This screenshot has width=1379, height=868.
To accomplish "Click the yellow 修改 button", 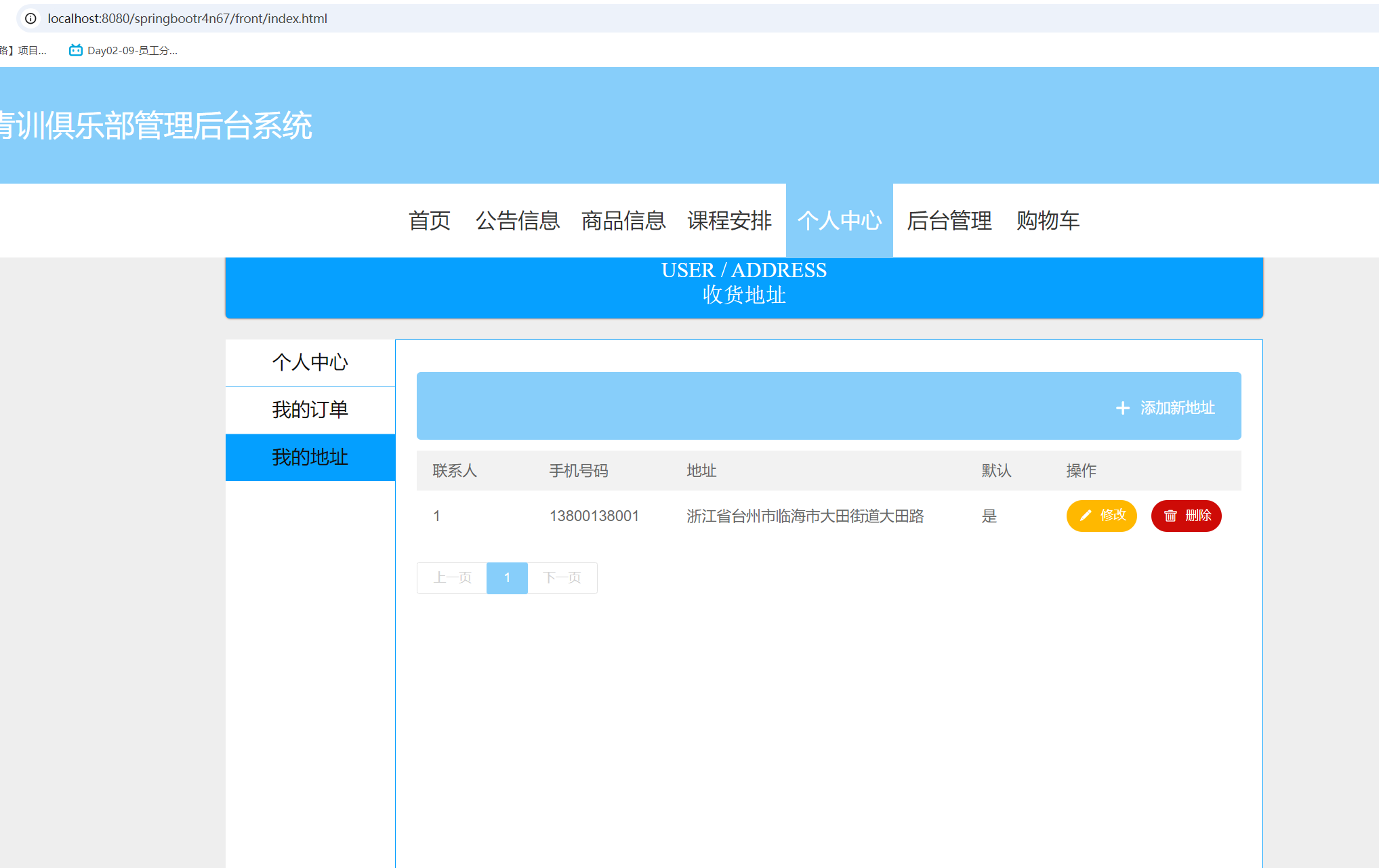I will click(1102, 516).
